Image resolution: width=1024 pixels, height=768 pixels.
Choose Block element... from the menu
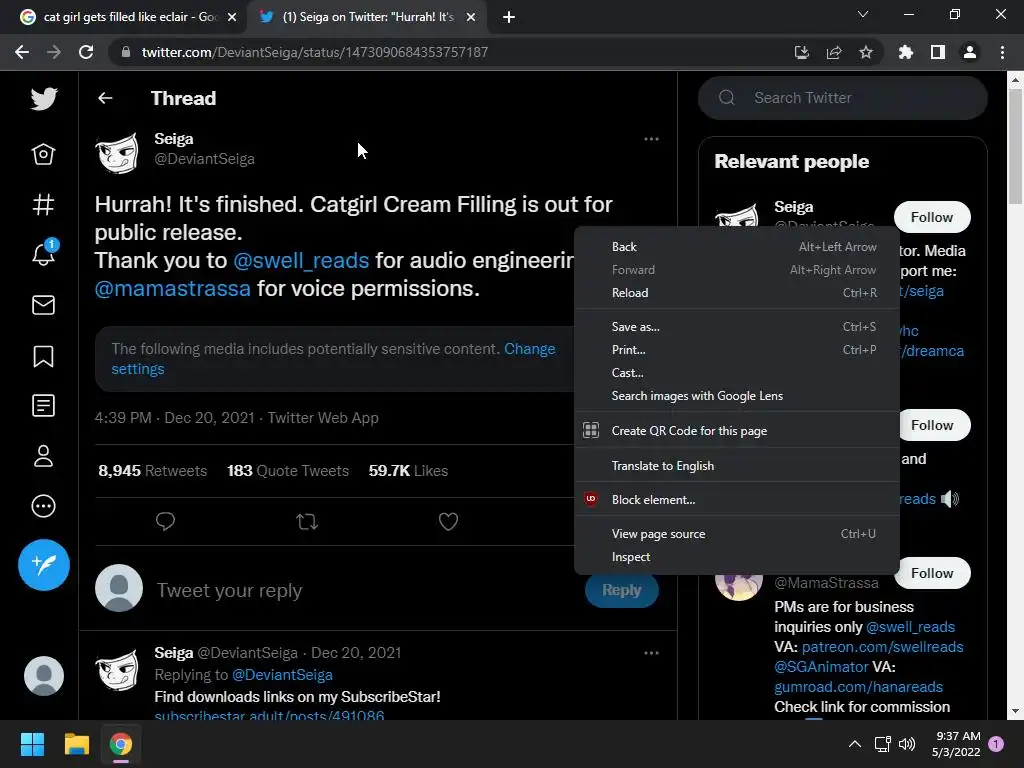click(737, 500)
